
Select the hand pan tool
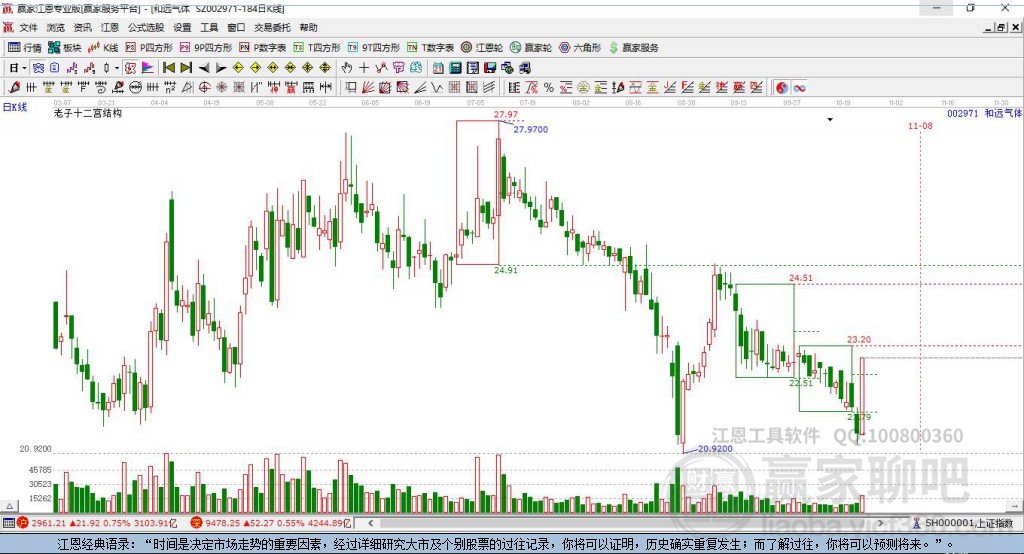347,68
